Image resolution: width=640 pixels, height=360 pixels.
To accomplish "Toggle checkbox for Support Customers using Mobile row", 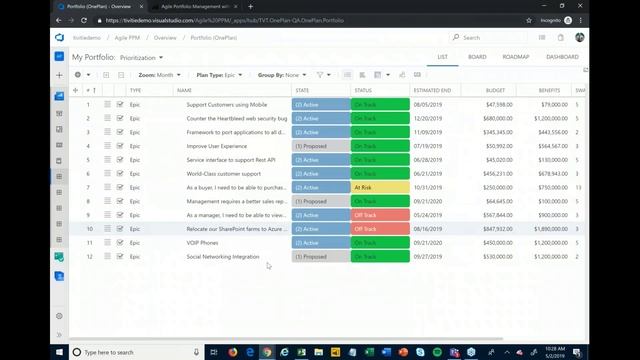I will (120, 104).
